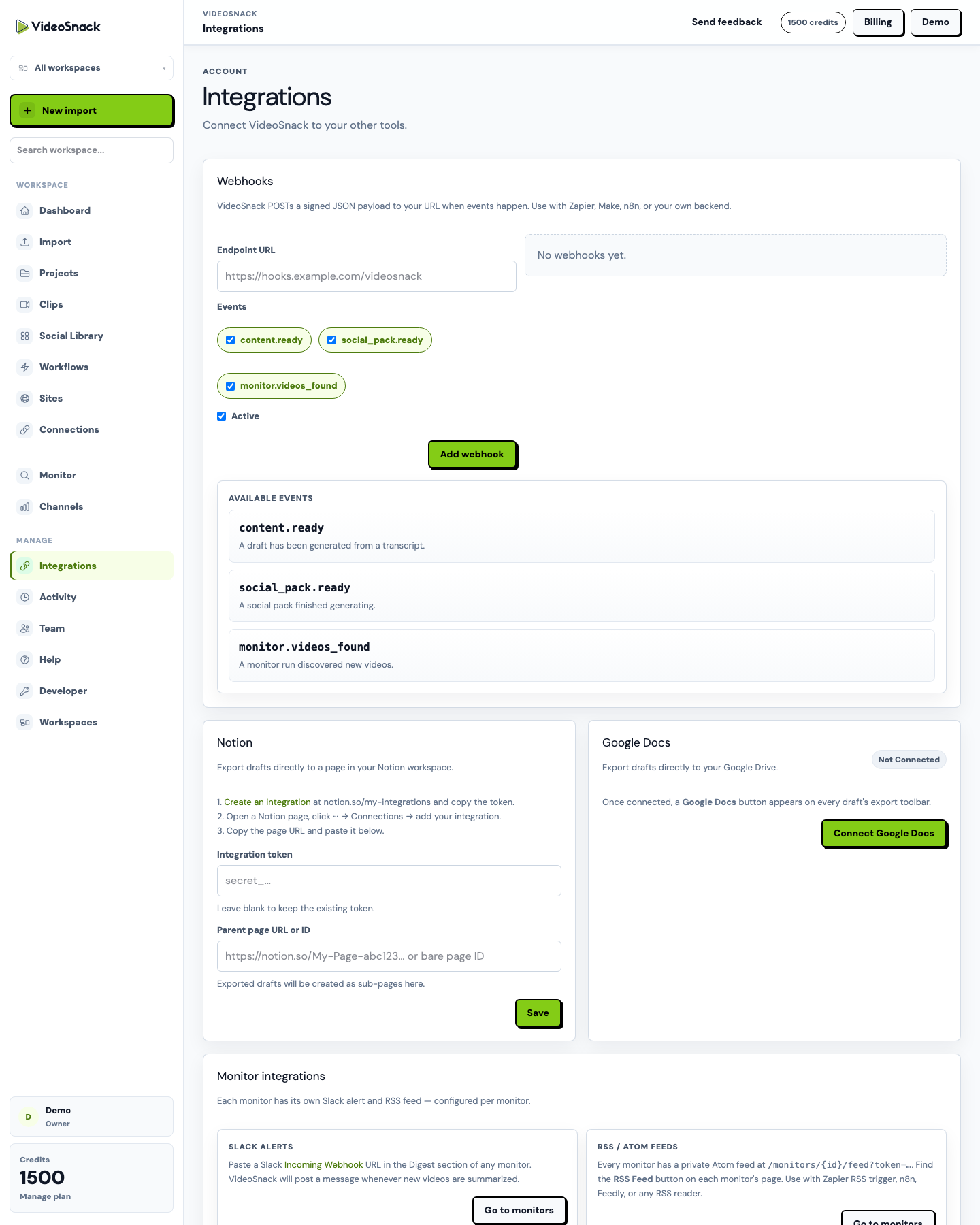The height and width of the screenshot is (1225, 980).
Task: Click the Connections link icon
Action: click(25, 429)
